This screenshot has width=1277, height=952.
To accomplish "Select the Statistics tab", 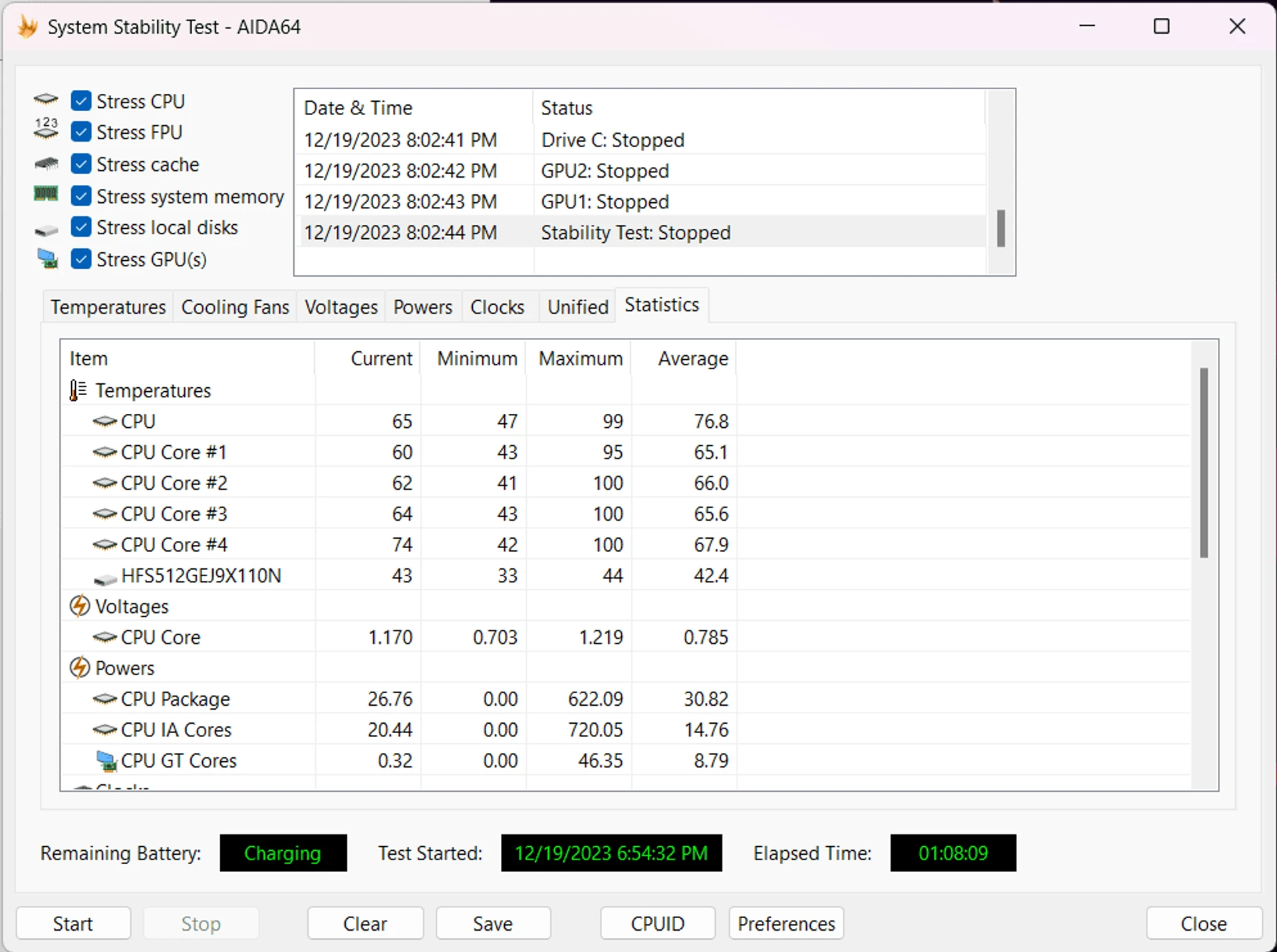I will [662, 305].
